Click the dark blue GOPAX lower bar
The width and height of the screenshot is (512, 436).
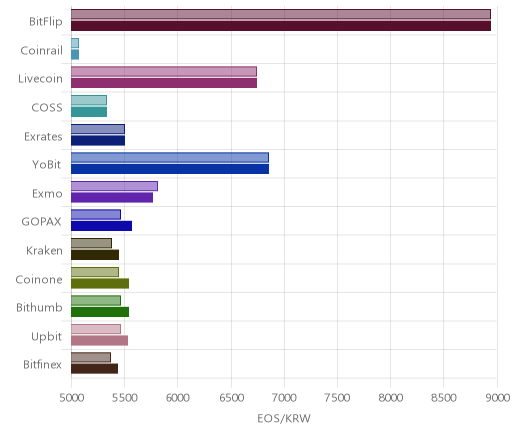101,226
